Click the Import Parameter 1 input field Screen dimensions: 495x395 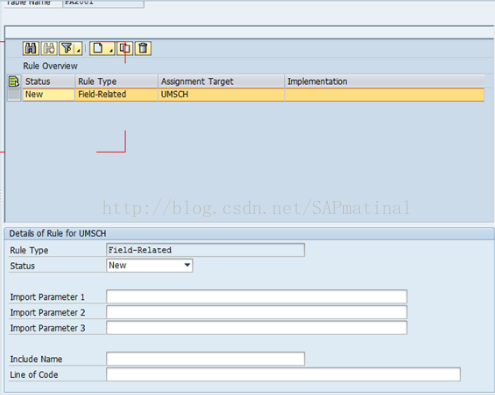coord(257,297)
